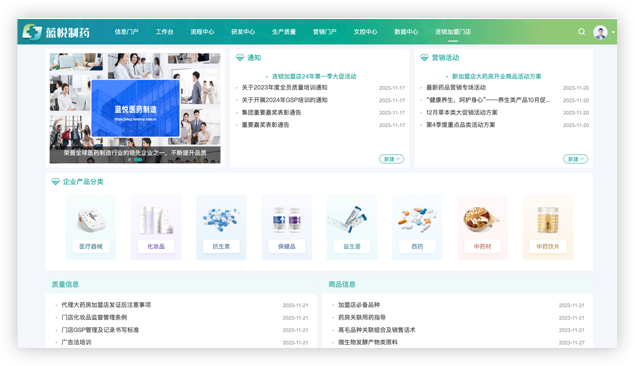Select the 保健品 category bottle icon
This screenshot has height=366, width=635.
point(287,220)
